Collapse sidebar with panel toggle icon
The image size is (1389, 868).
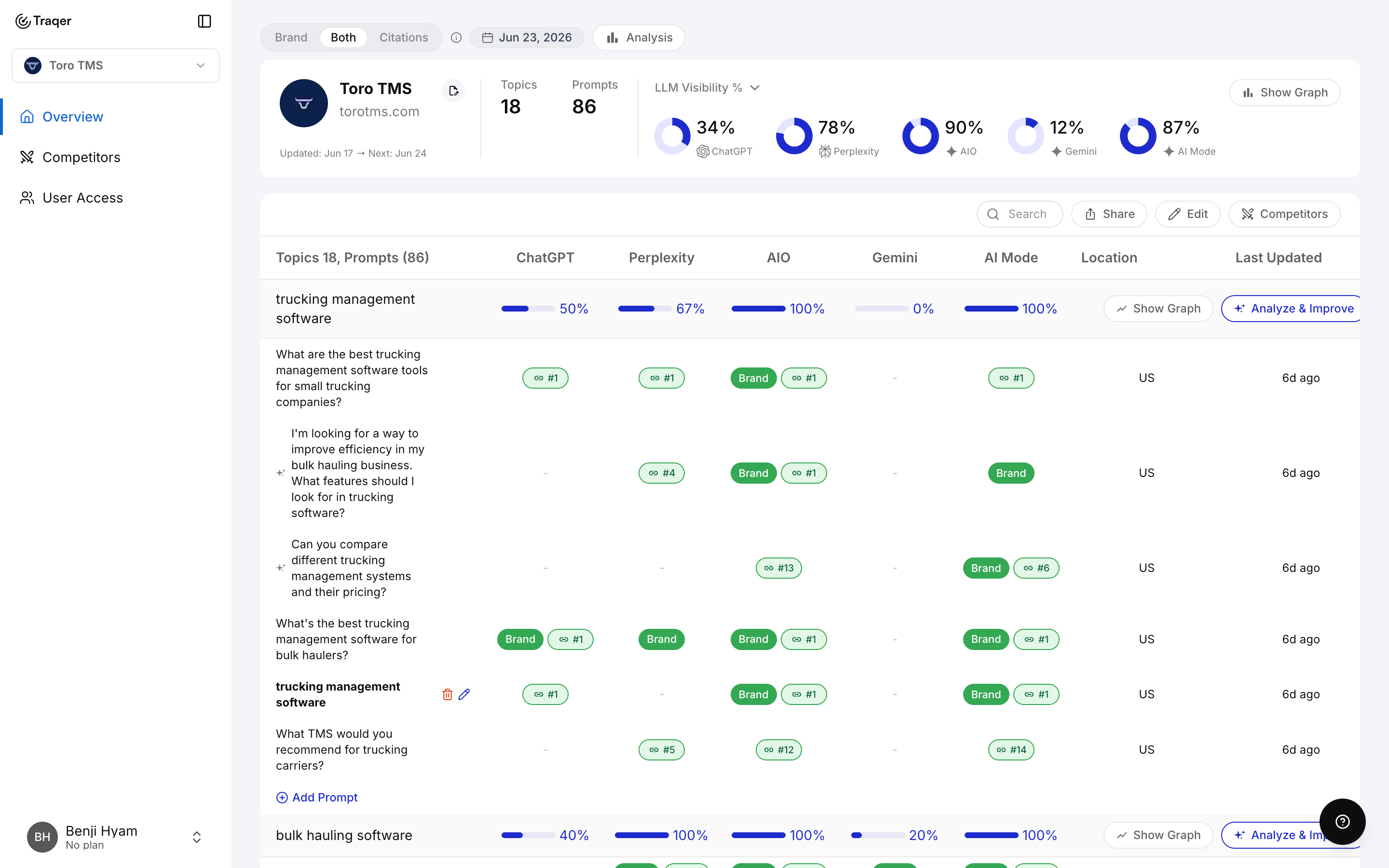click(x=204, y=21)
